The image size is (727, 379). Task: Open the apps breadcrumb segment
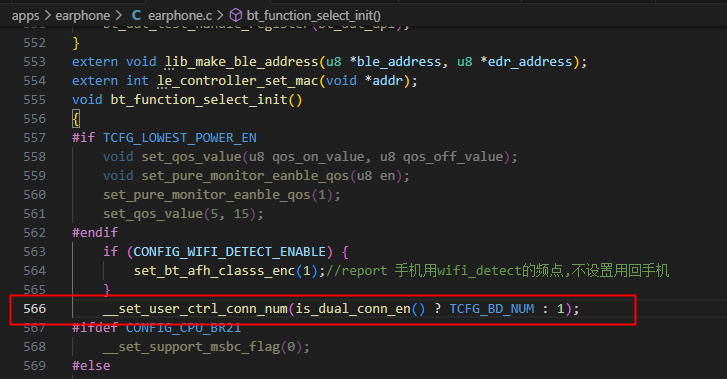(26, 16)
